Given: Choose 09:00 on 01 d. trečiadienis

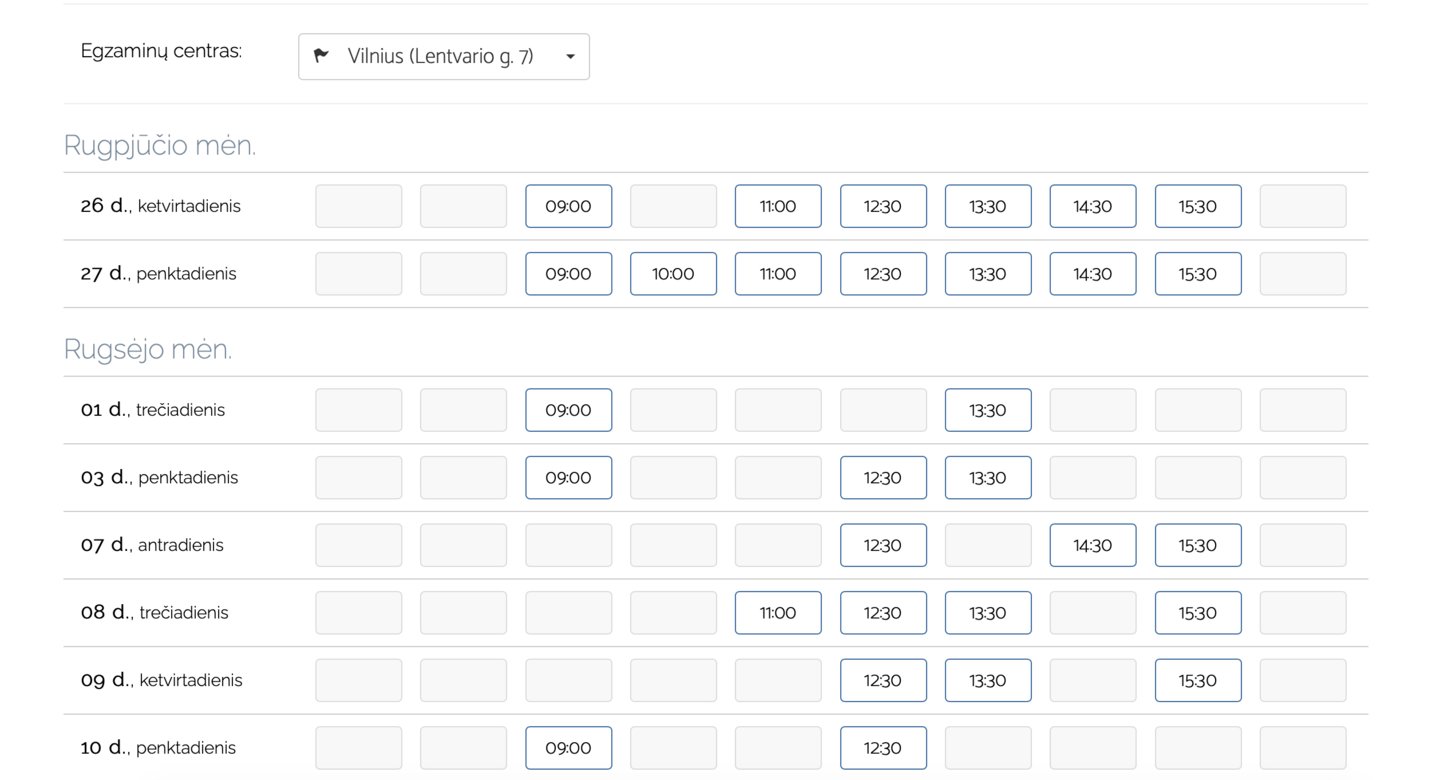Looking at the screenshot, I should tap(568, 410).
